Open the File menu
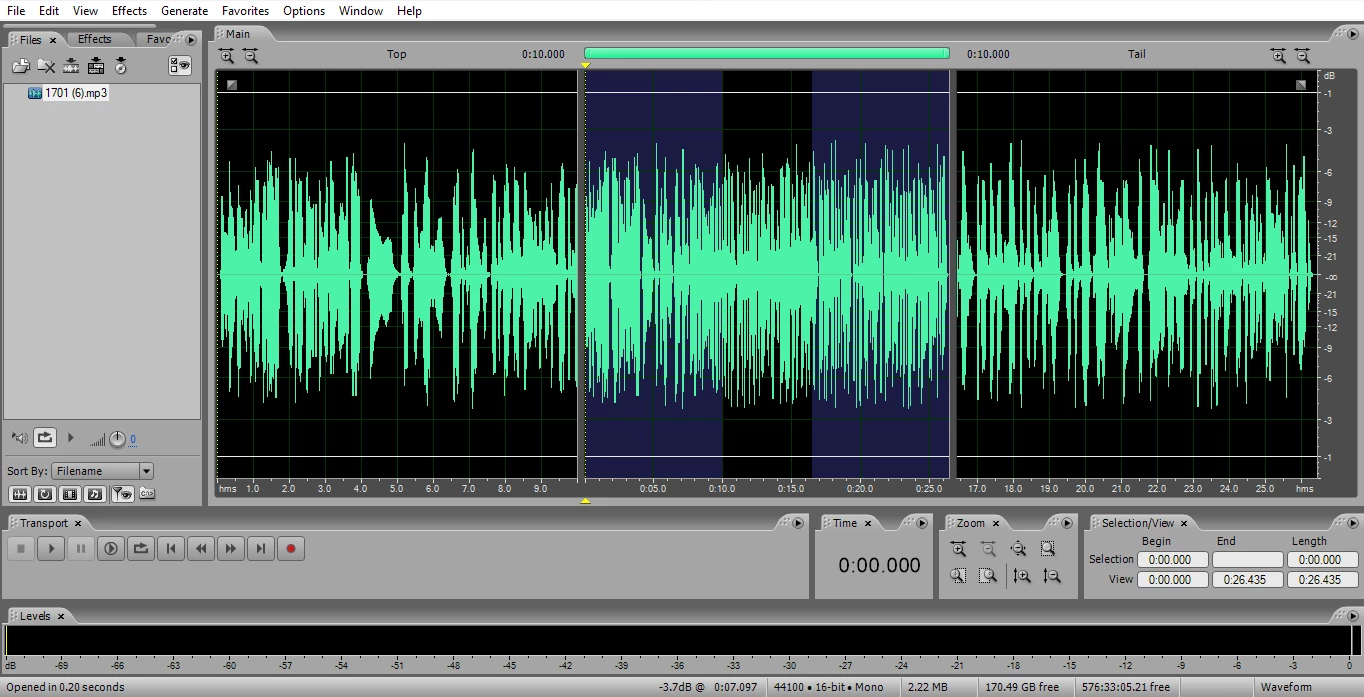 pos(16,11)
